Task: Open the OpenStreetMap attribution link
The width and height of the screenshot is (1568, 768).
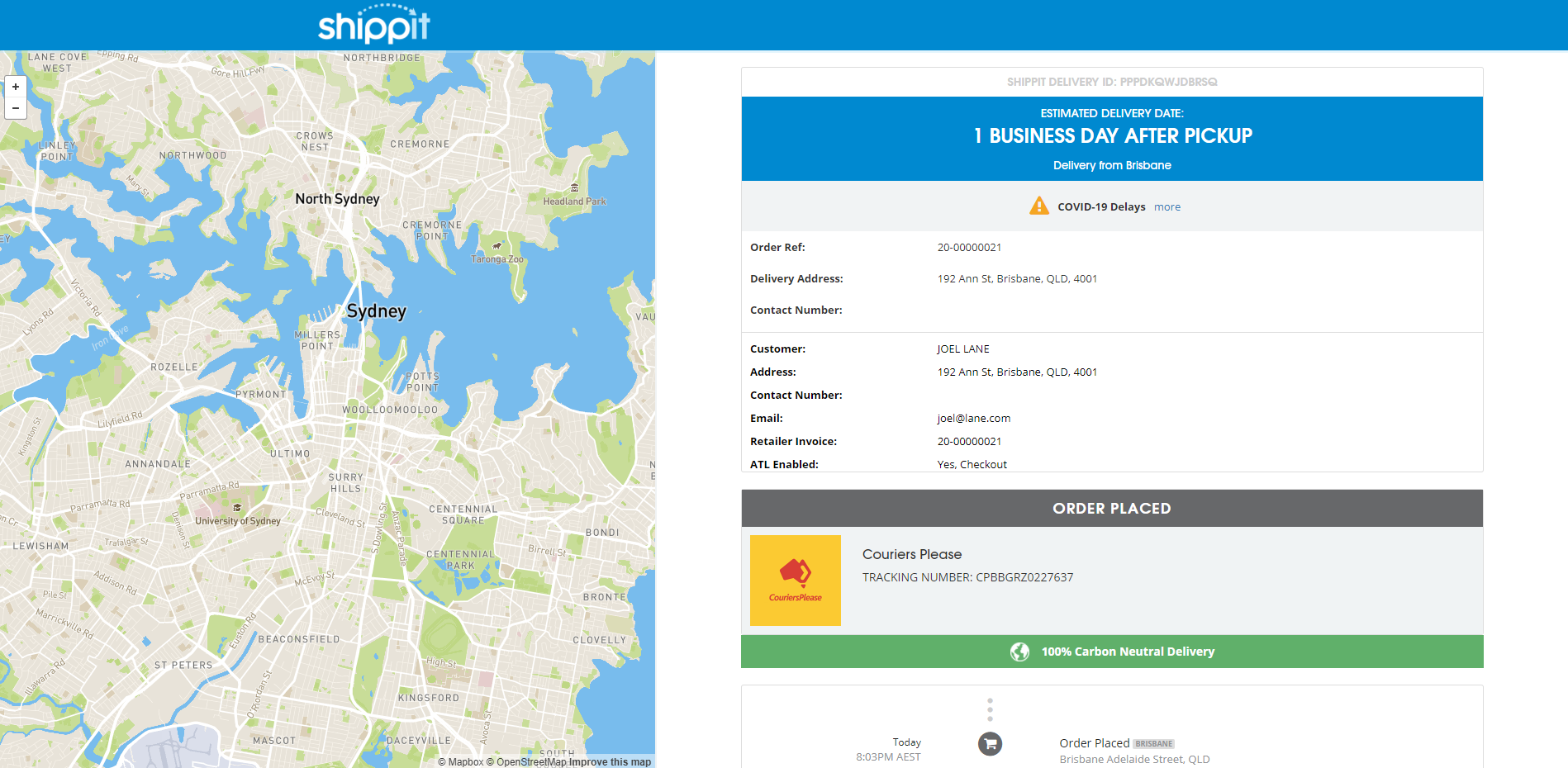Action: (x=526, y=762)
